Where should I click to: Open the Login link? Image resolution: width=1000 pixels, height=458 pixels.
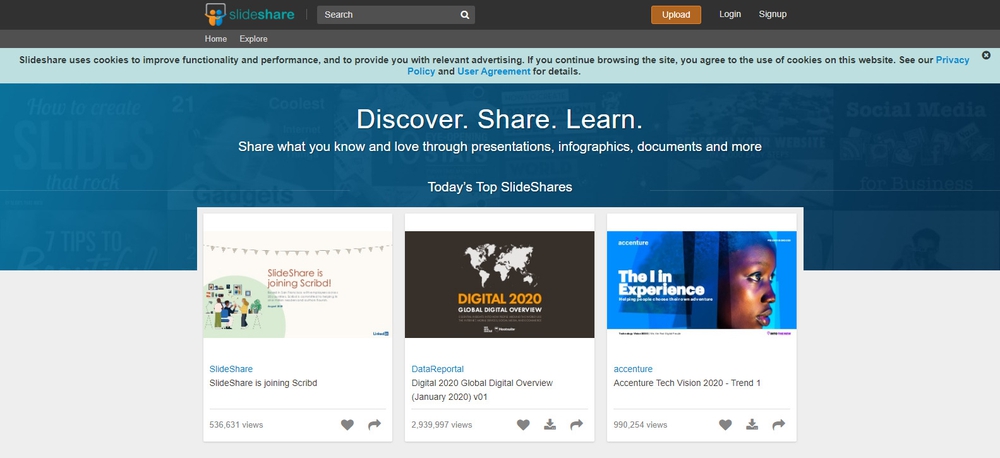pyautogui.click(x=730, y=14)
